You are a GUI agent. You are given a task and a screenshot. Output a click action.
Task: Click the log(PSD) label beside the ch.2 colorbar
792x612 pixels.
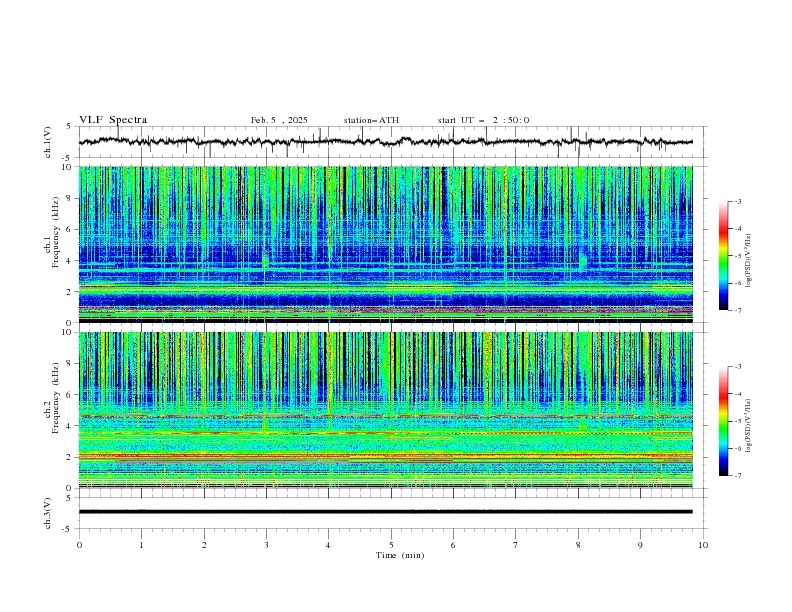[748, 425]
